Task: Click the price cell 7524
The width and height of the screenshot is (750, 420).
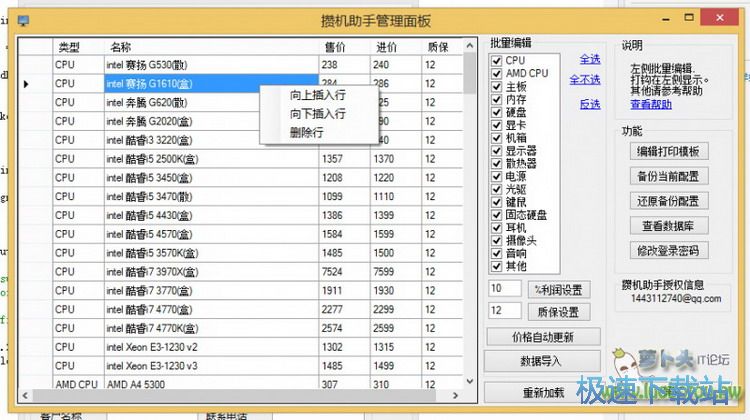Action: click(344, 272)
